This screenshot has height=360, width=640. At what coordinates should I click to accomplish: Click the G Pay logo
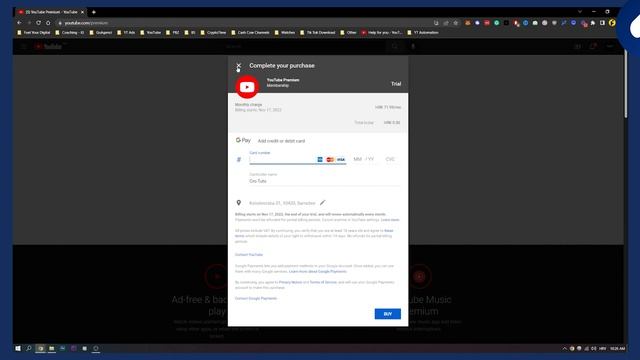coord(243,140)
